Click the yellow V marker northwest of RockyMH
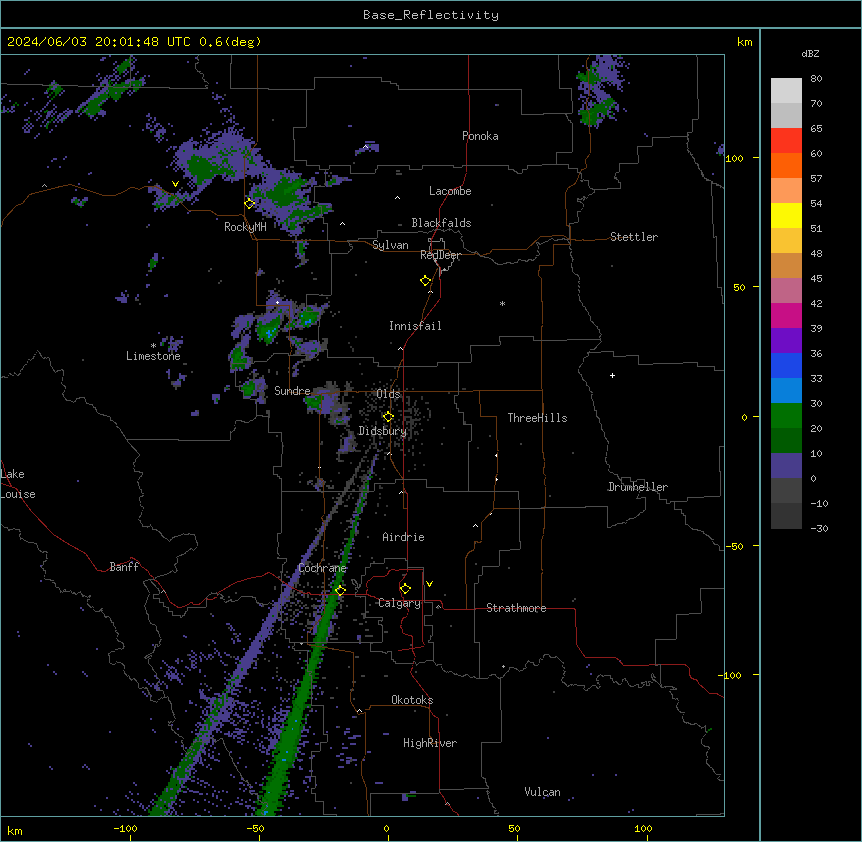The width and height of the screenshot is (862, 842). (175, 184)
